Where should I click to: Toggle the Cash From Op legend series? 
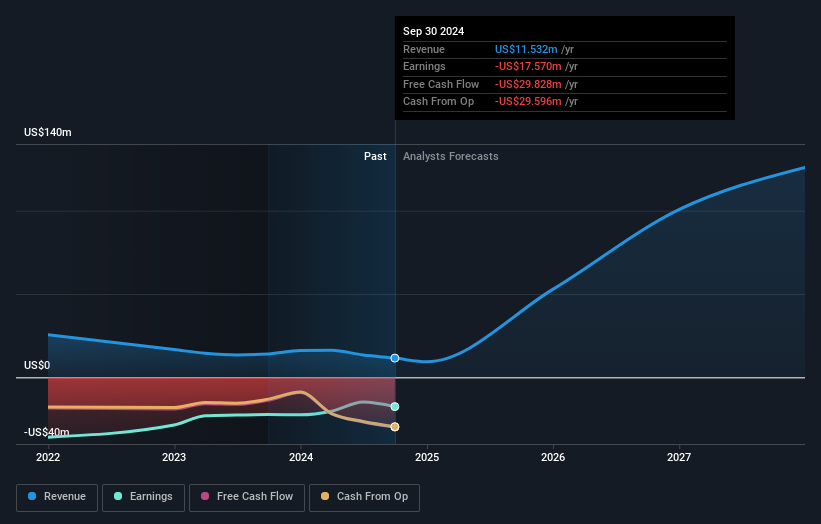(364, 497)
